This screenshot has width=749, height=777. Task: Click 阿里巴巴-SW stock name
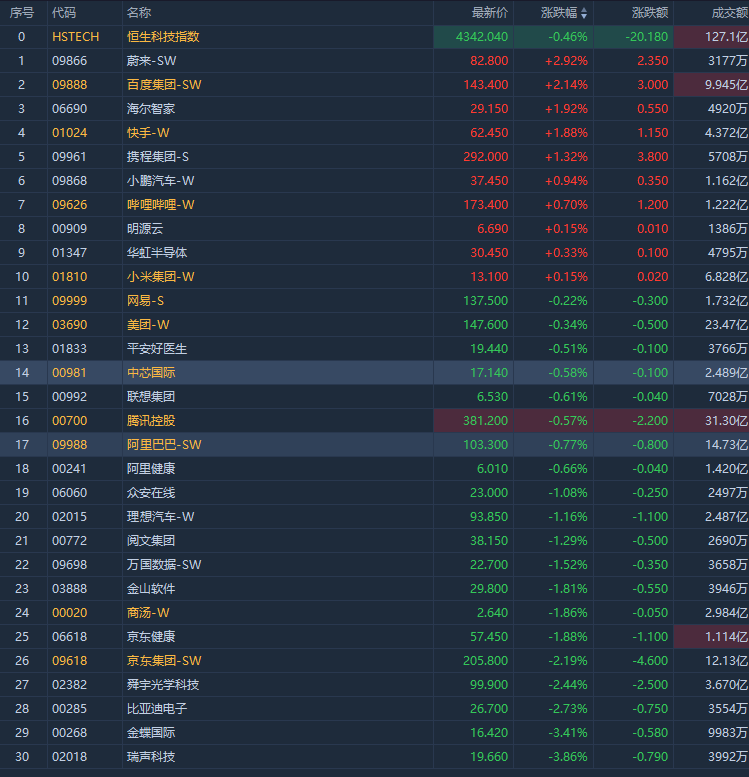[164, 444]
